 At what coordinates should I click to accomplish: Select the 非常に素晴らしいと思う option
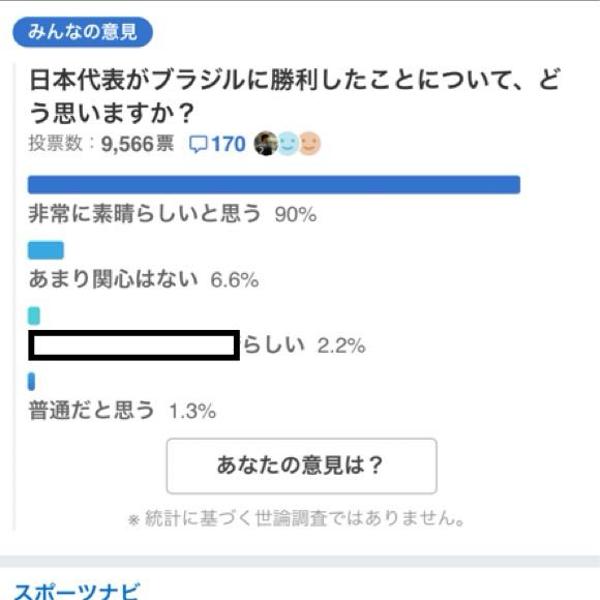coord(145,213)
